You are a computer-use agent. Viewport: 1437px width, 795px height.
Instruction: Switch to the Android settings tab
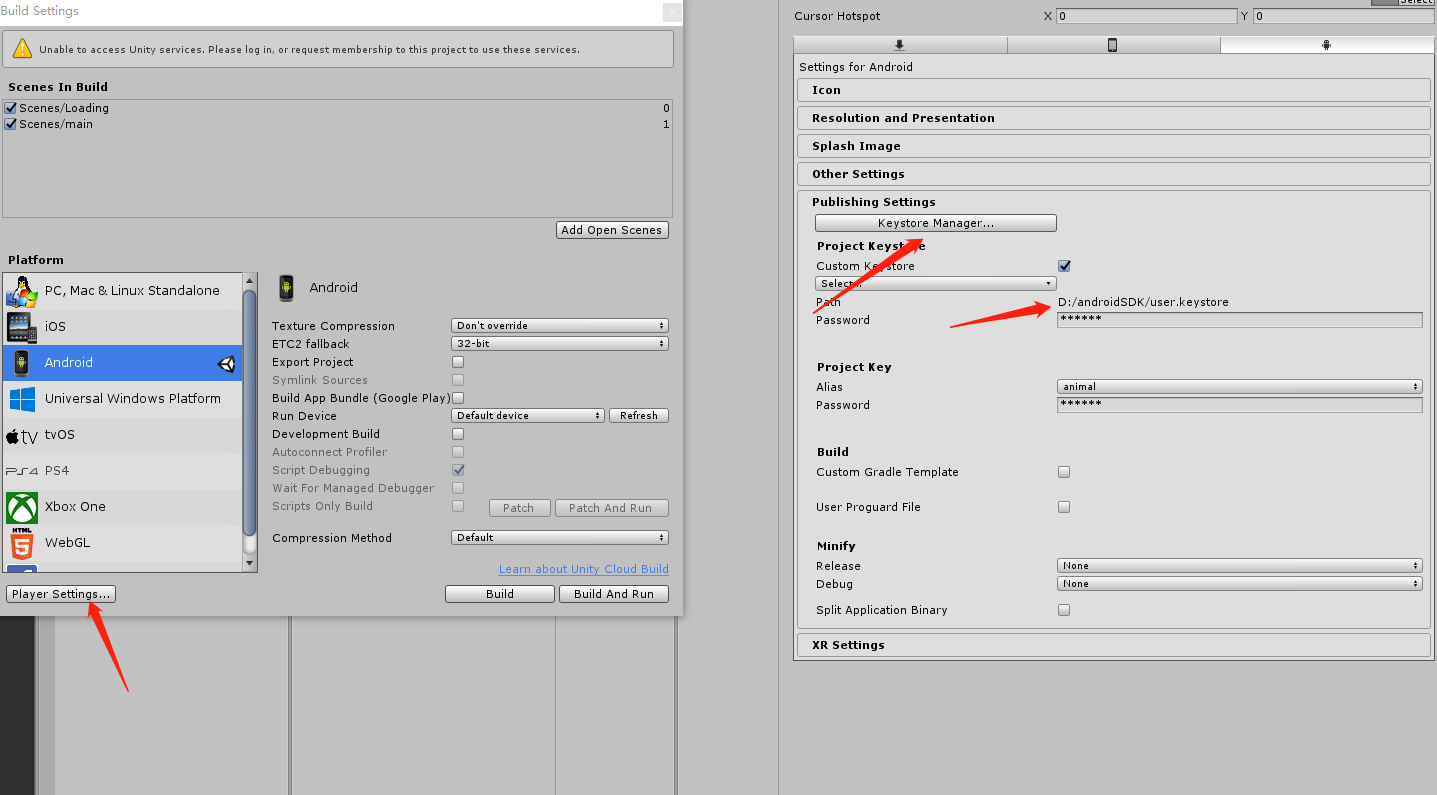[1326, 45]
